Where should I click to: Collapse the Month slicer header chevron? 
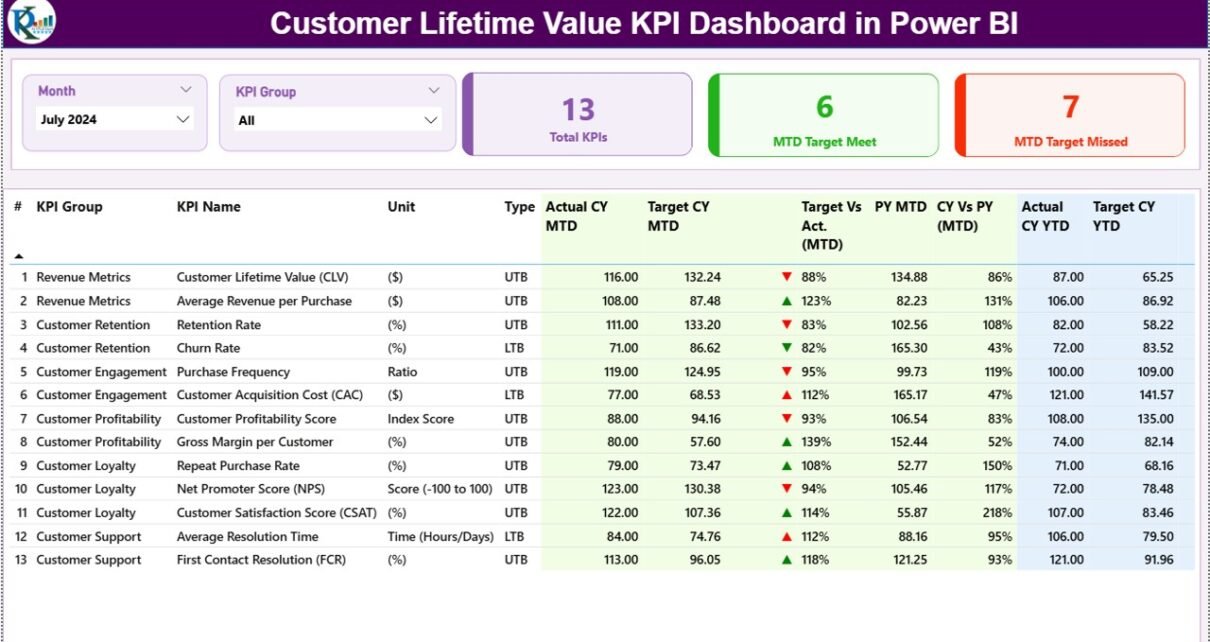[x=185, y=90]
